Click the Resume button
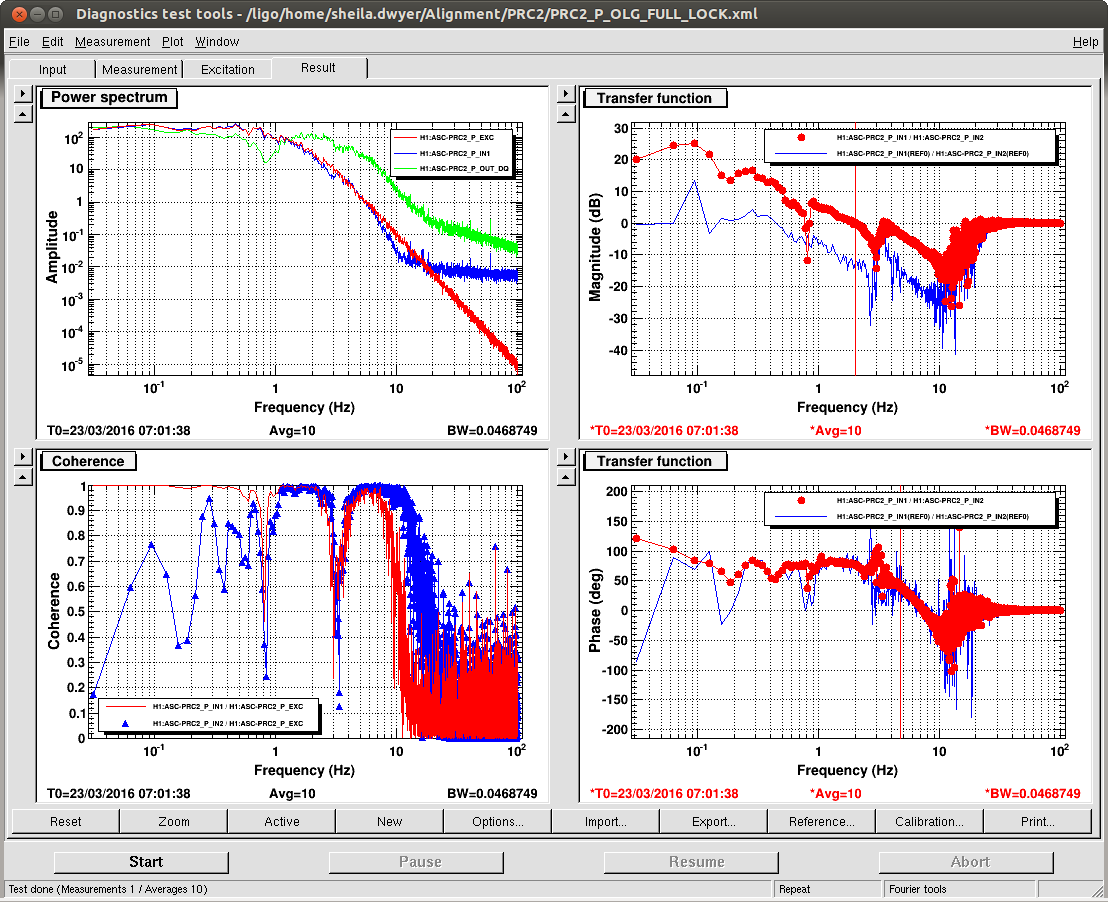Image resolution: width=1108 pixels, height=902 pixels. [x=691, y=862]
